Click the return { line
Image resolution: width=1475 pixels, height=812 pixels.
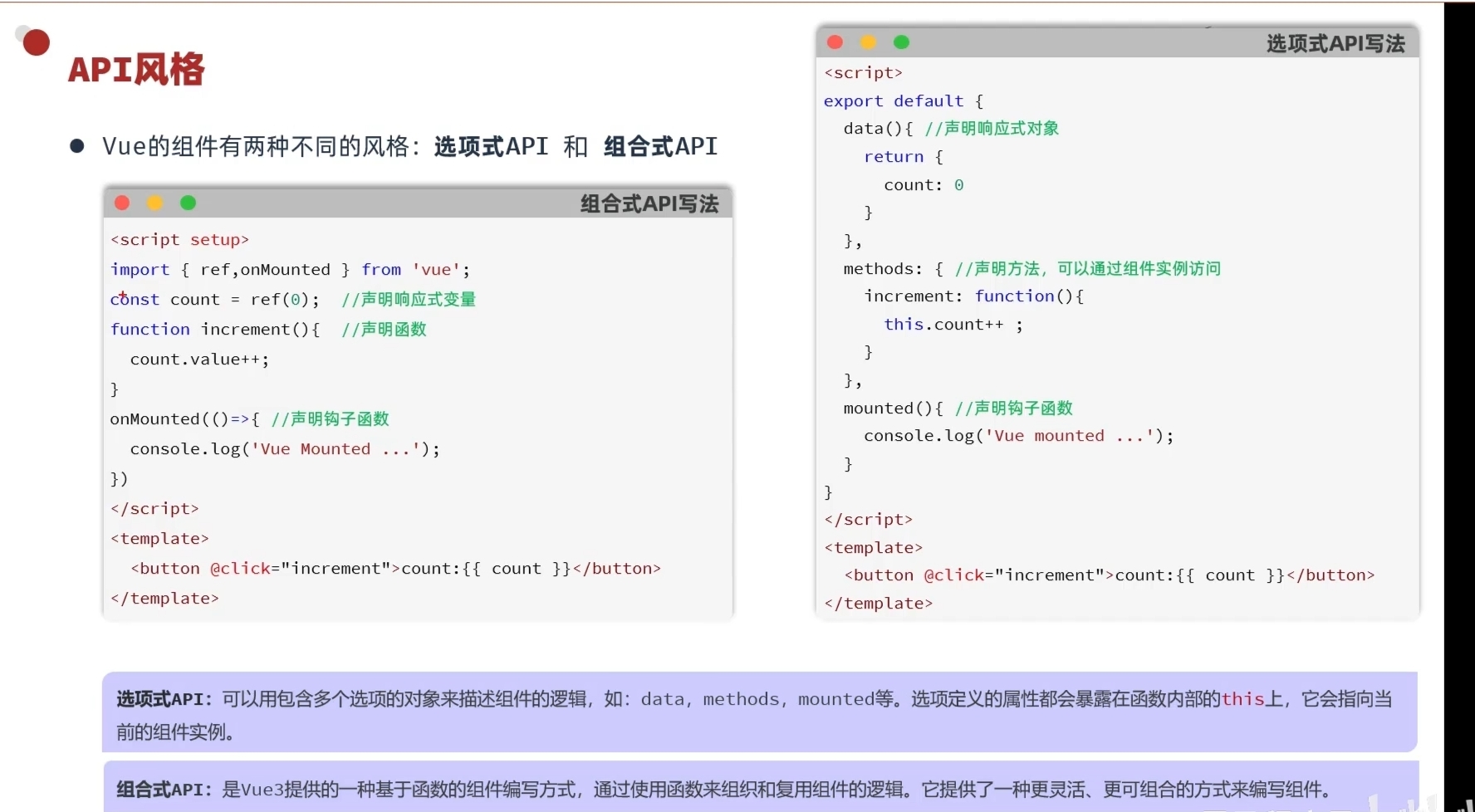click(904, 157)
